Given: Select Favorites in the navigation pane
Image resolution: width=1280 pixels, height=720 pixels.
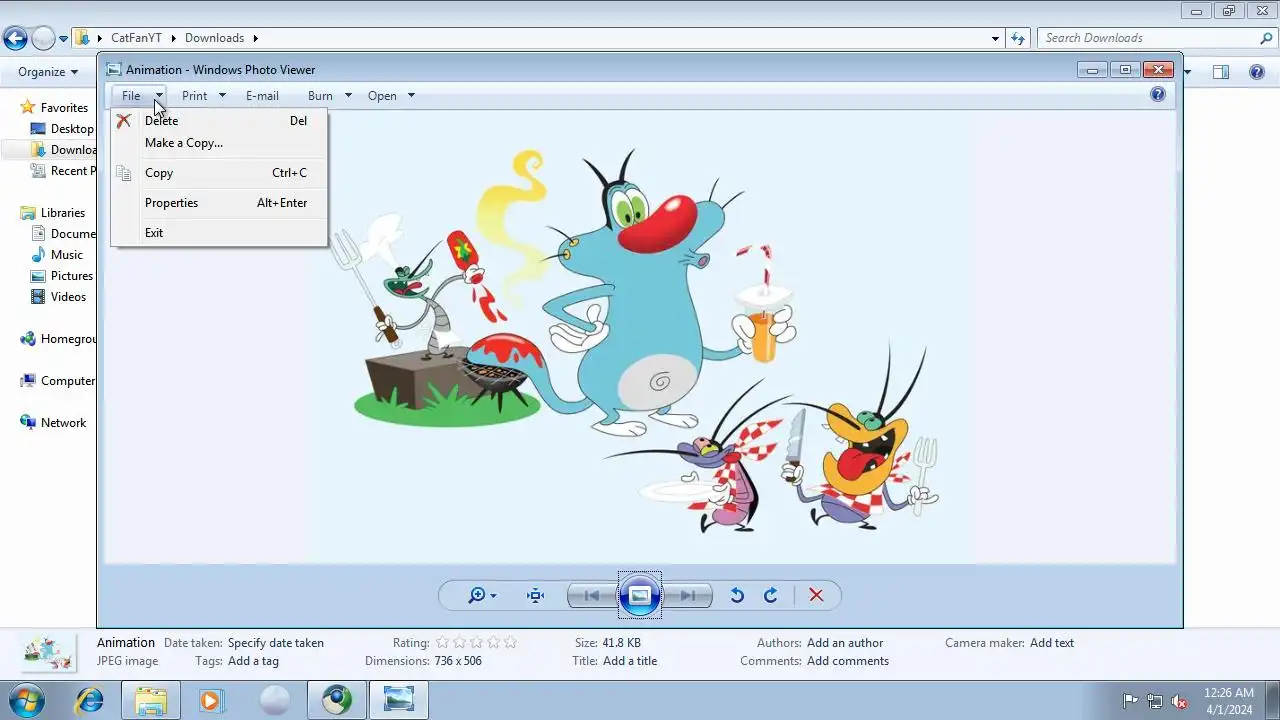Looking at the screenshot, I should tap(64, 108).
